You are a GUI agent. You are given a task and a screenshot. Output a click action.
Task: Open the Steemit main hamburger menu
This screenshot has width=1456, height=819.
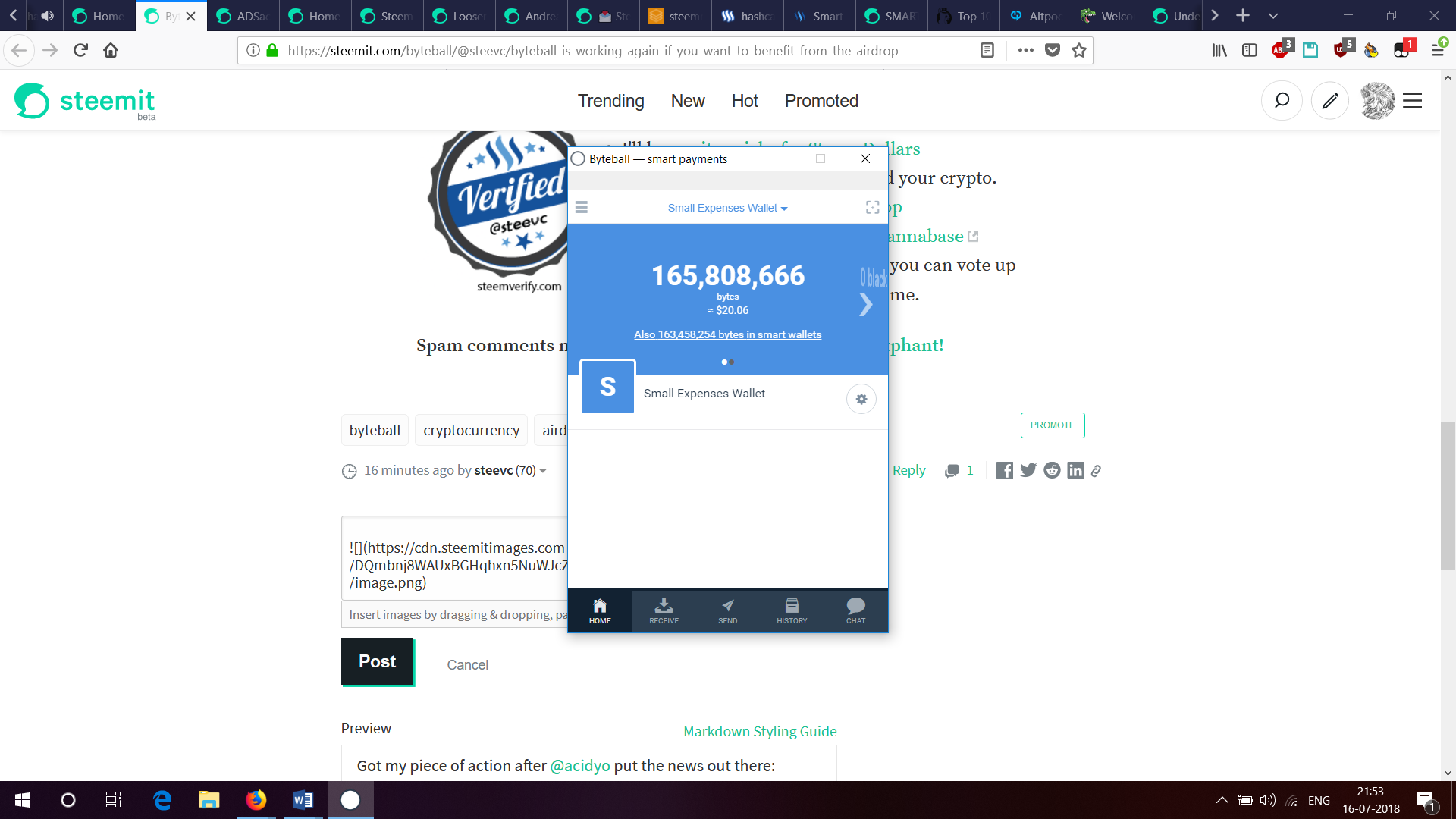[x=1412, y=101]
